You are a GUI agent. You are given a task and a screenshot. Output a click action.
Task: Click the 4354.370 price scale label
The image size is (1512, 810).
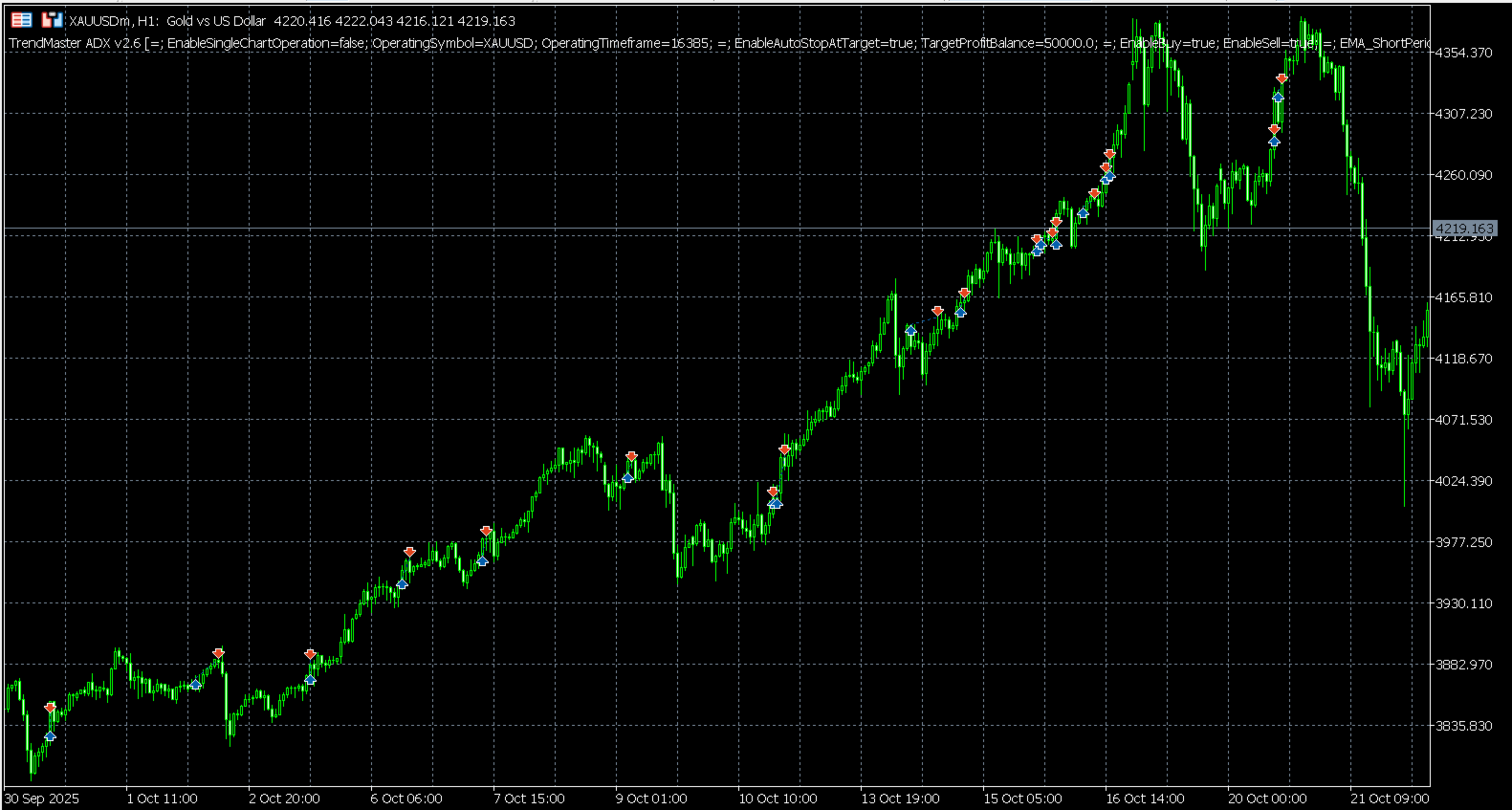[1463, 53]
